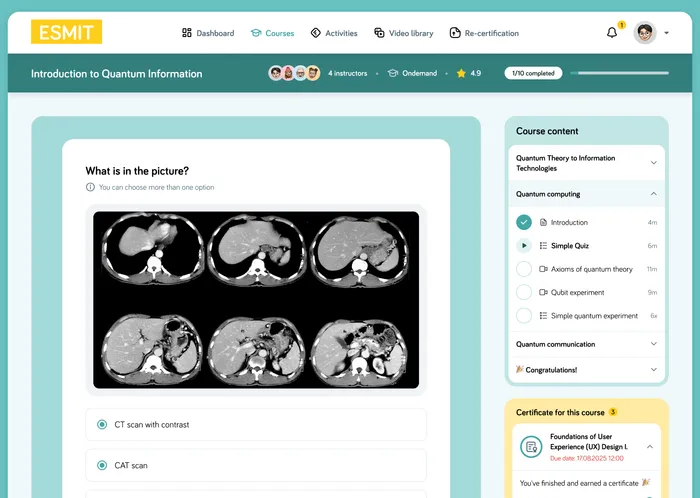Click the course title Introduction to Quantum Information
Viewport: 700px width, 498px height.
coord(117,74)
